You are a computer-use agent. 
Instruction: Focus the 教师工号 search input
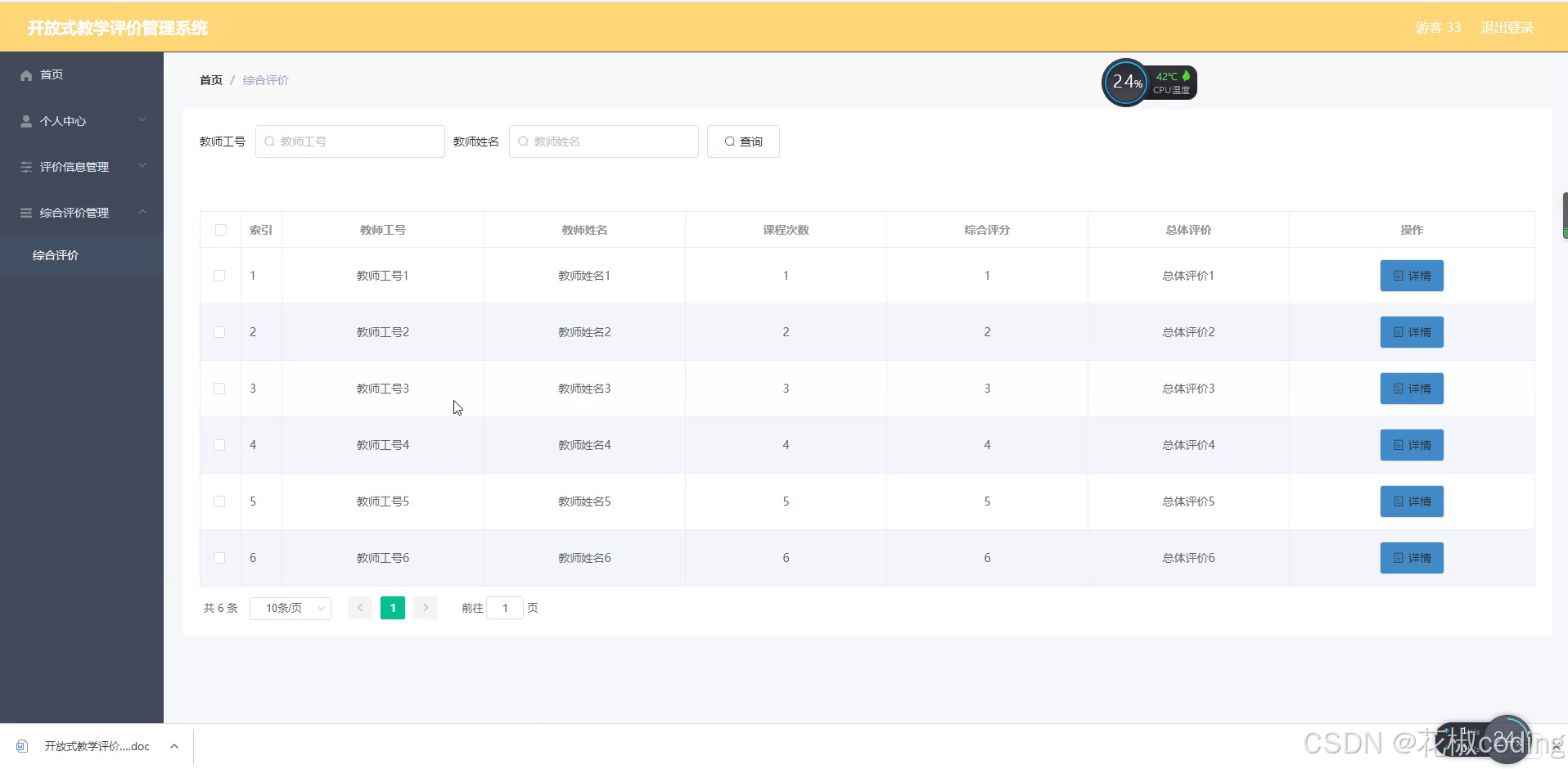[350, 142]
